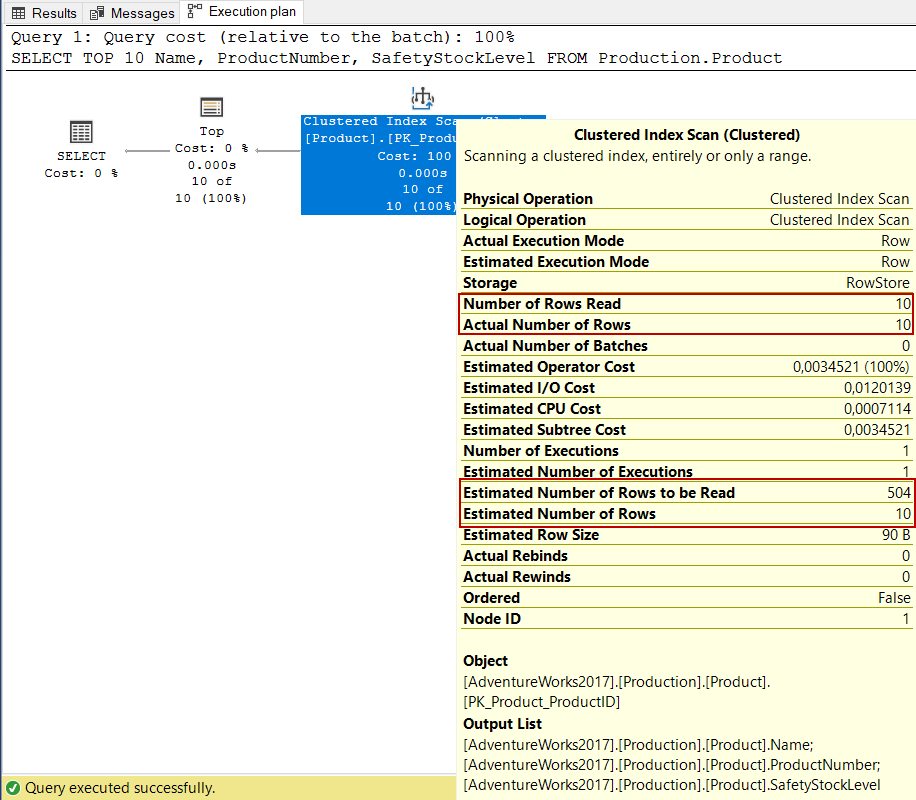
Task: Click the Query cost header line
Action: 262,37
